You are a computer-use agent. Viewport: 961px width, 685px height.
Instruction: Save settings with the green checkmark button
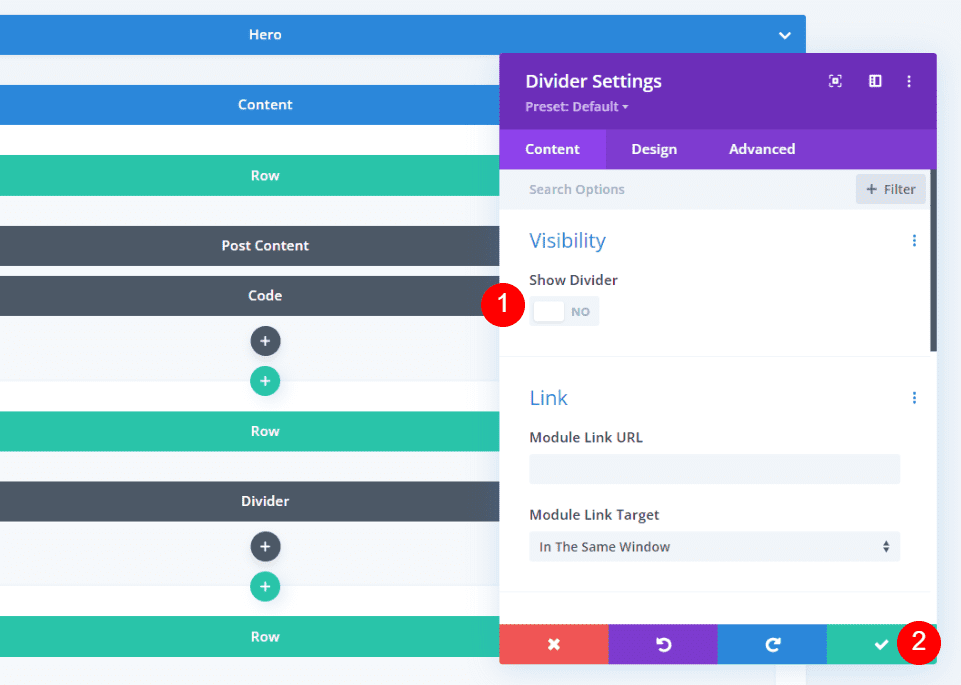pyautogui.click(x=880, y=644)
